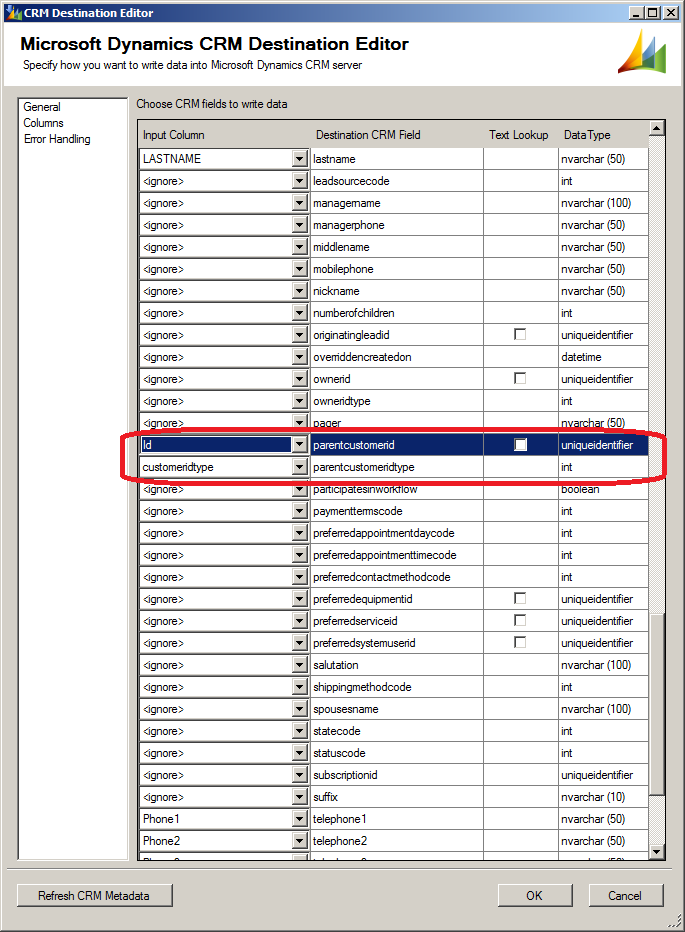Click the preferredcontactmethodcode field cell
Image resolution: width=685 pixels, height=932 pixels.
[x=397, y=577]
